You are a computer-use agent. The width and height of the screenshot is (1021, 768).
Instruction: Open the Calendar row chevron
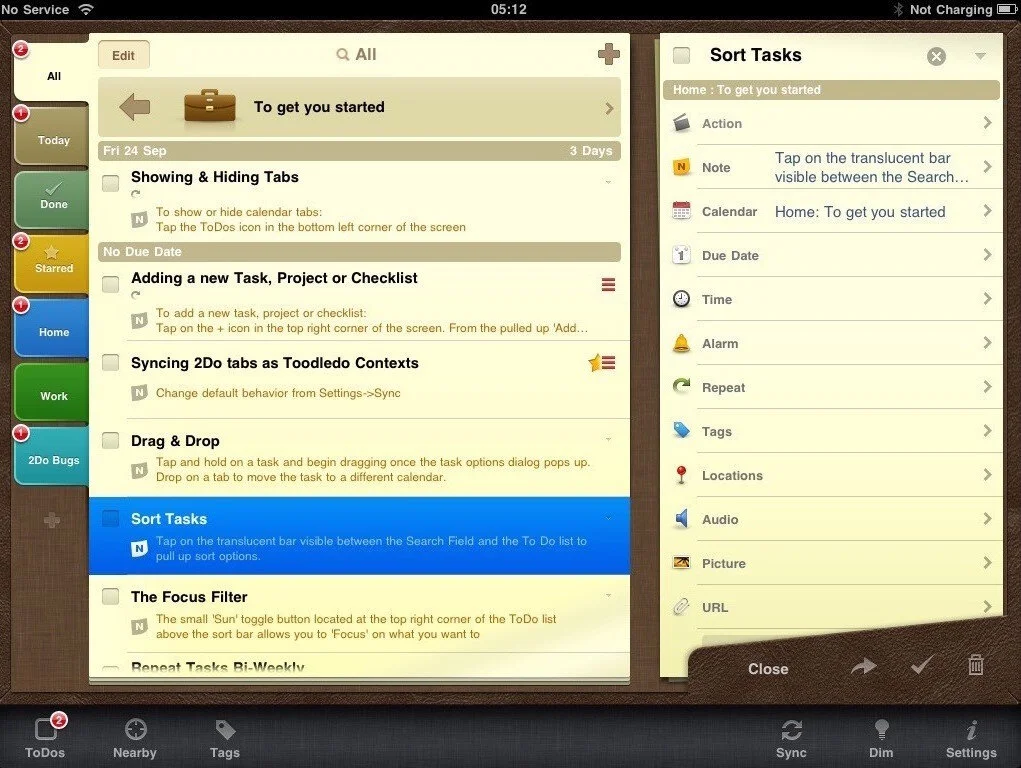987,210
